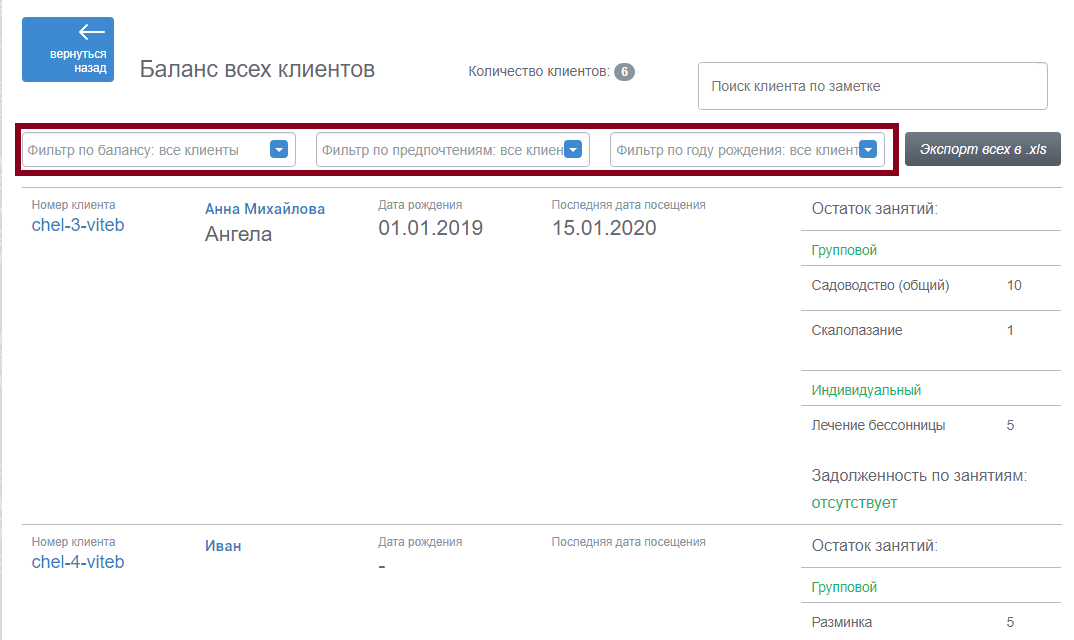Click the 'Лечение бессонницы' lesson row
1074x640 pixels.
(x=931, y=426)
